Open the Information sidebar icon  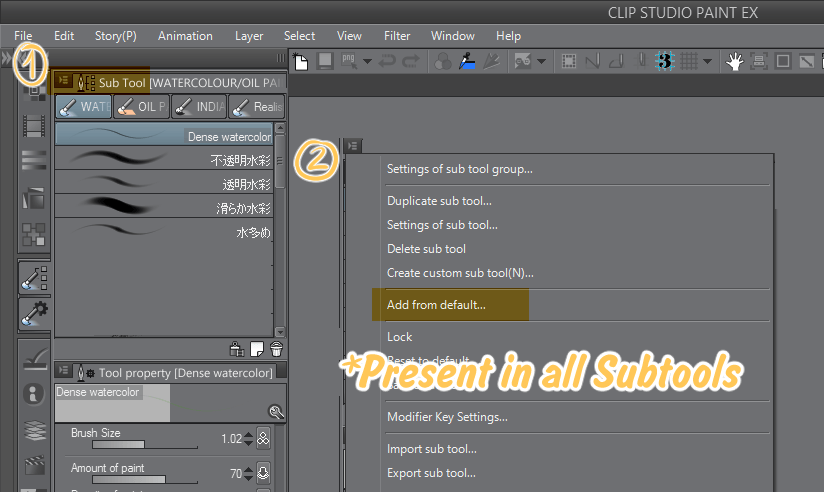[35, 394]
